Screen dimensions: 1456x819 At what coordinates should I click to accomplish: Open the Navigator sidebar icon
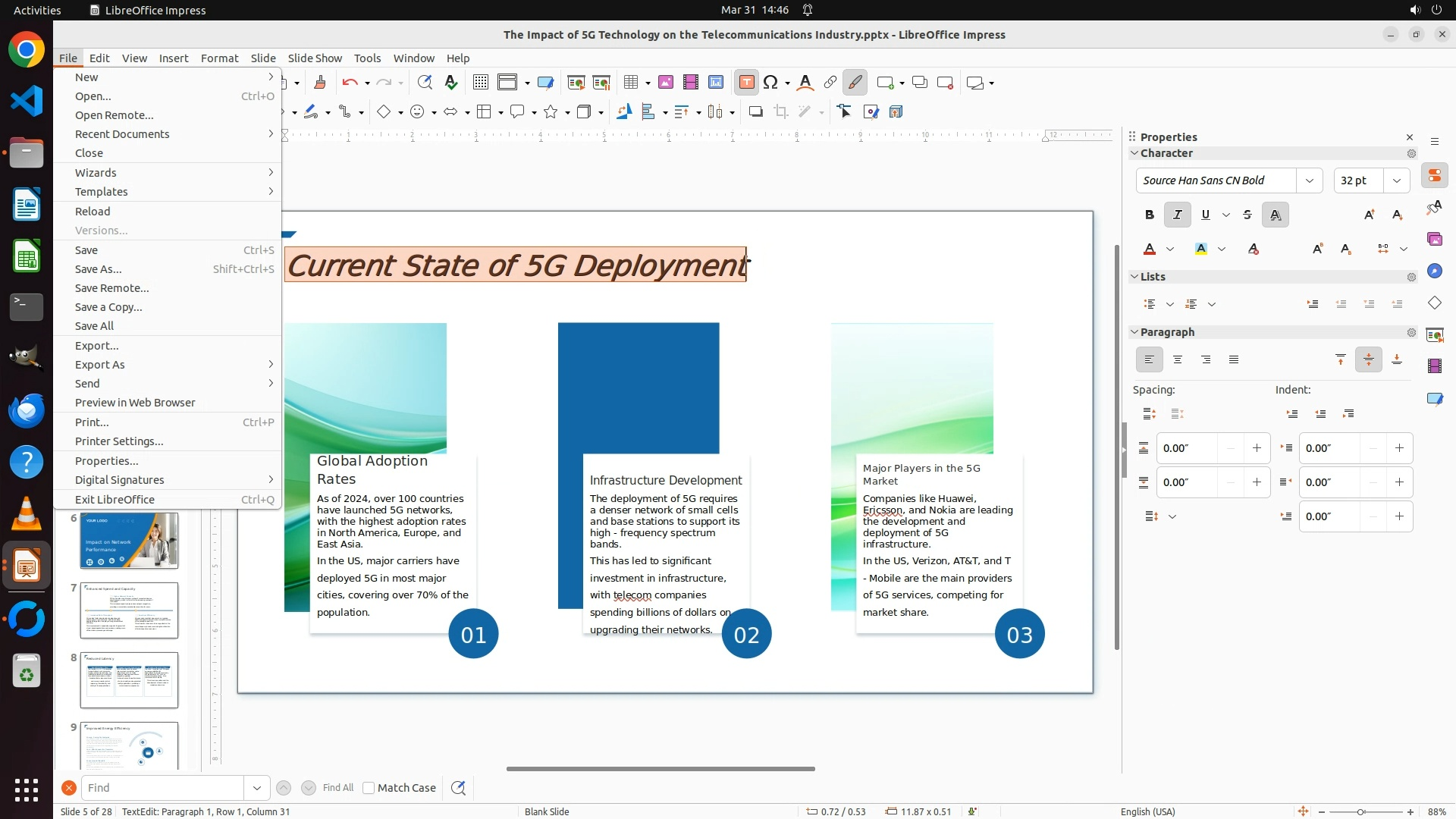pos(1434,271)
